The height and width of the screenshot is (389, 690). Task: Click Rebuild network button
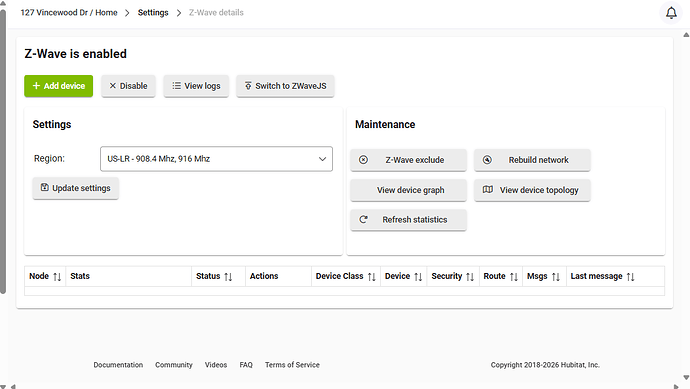pyautogui.click(x=532, y=160)
